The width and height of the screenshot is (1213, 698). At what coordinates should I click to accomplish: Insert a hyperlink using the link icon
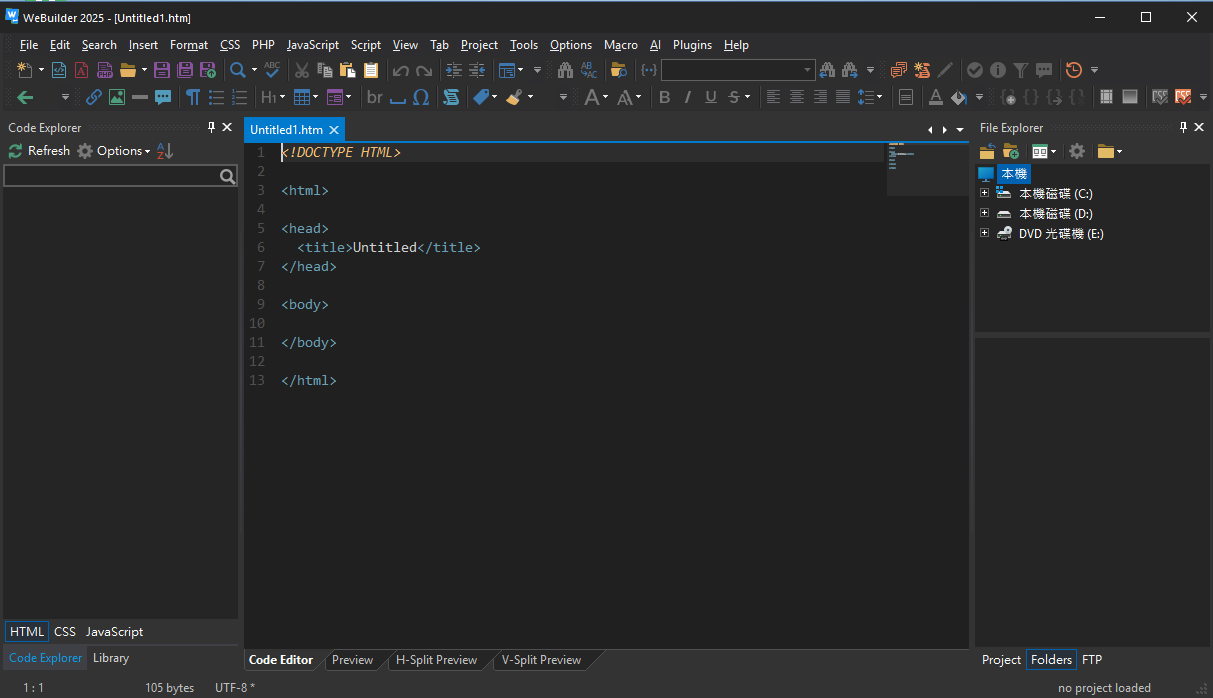point(93,97)
